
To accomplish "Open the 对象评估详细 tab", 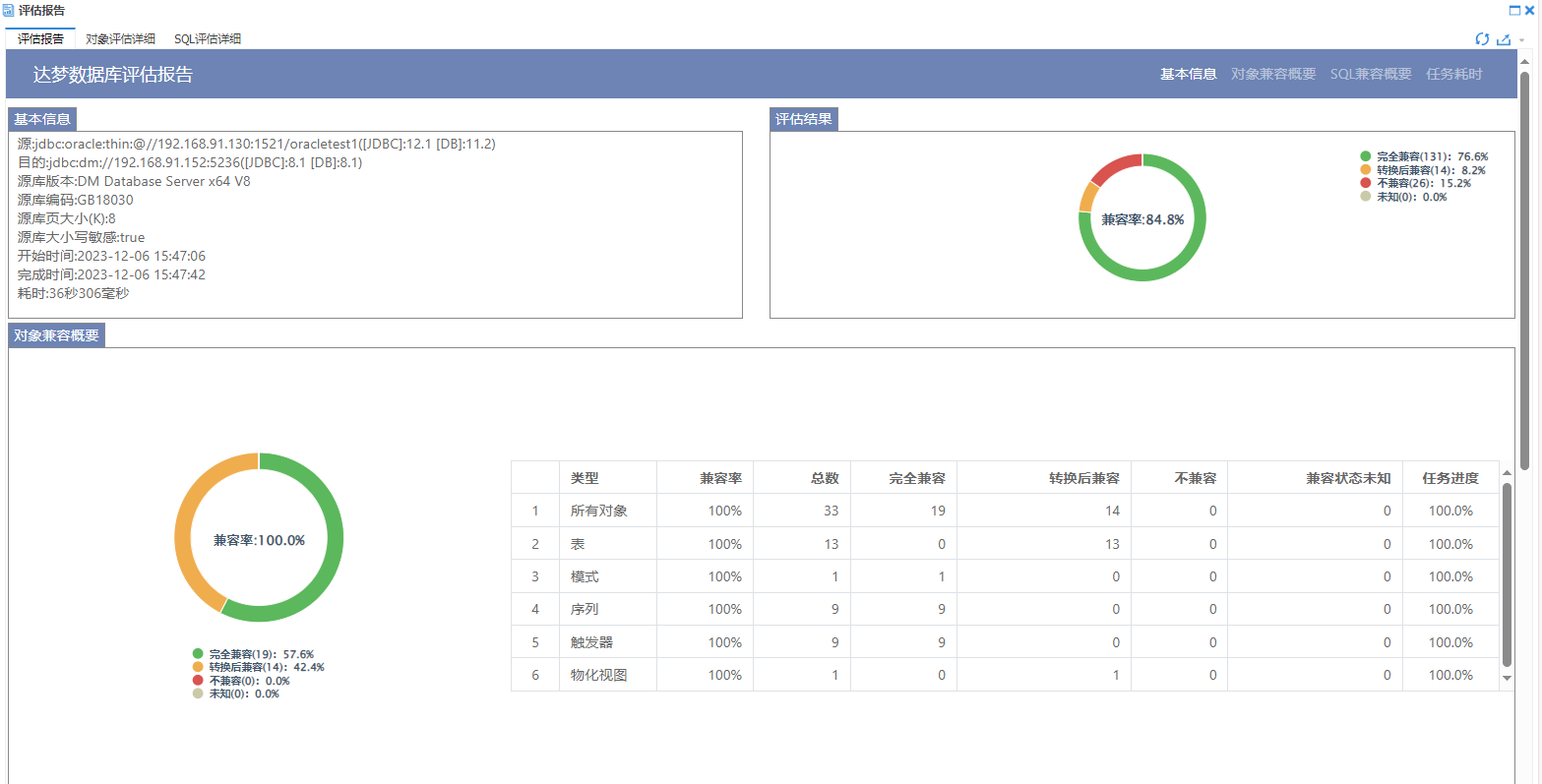I will pyautogui.click(x=120, y=38).
